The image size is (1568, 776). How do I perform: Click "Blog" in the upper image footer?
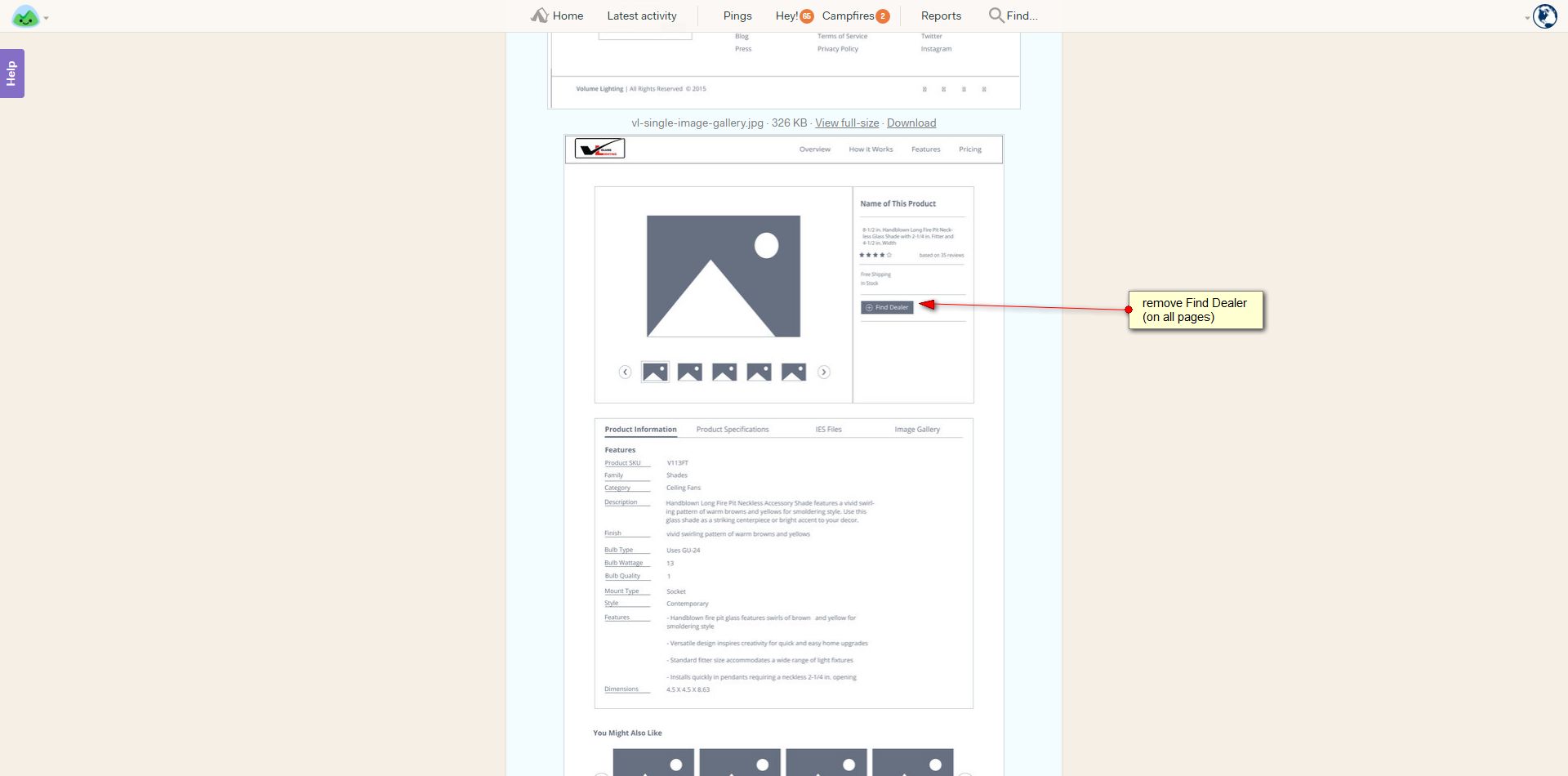pos(742,37)
